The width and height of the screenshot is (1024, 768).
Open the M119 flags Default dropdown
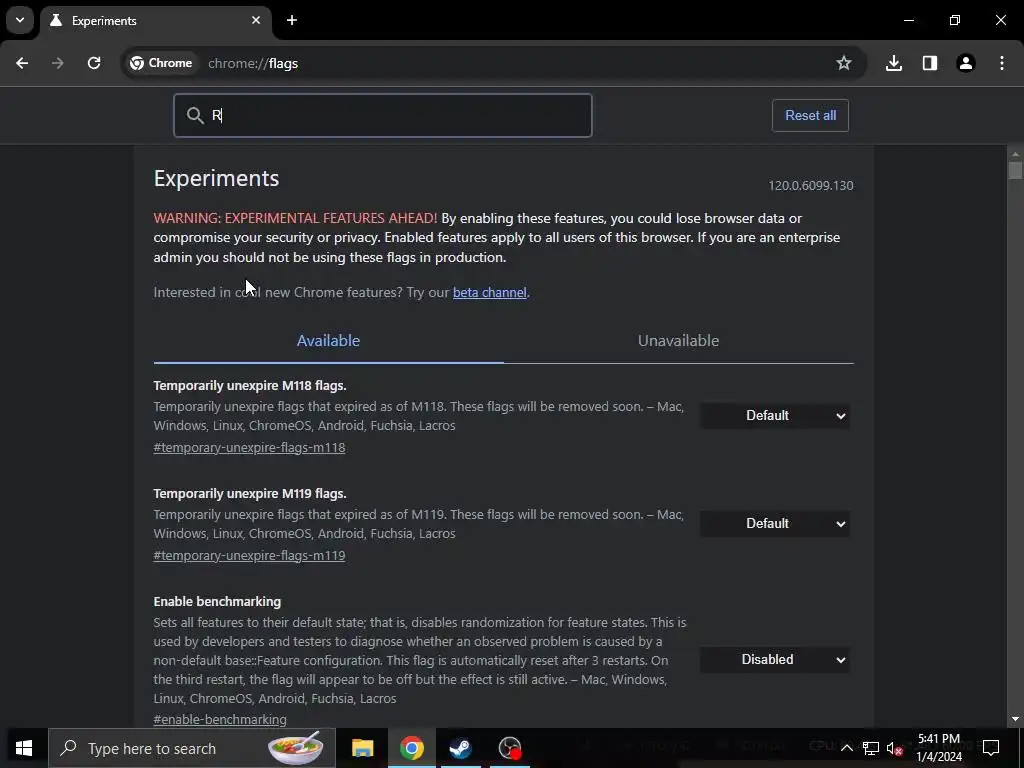775,524
